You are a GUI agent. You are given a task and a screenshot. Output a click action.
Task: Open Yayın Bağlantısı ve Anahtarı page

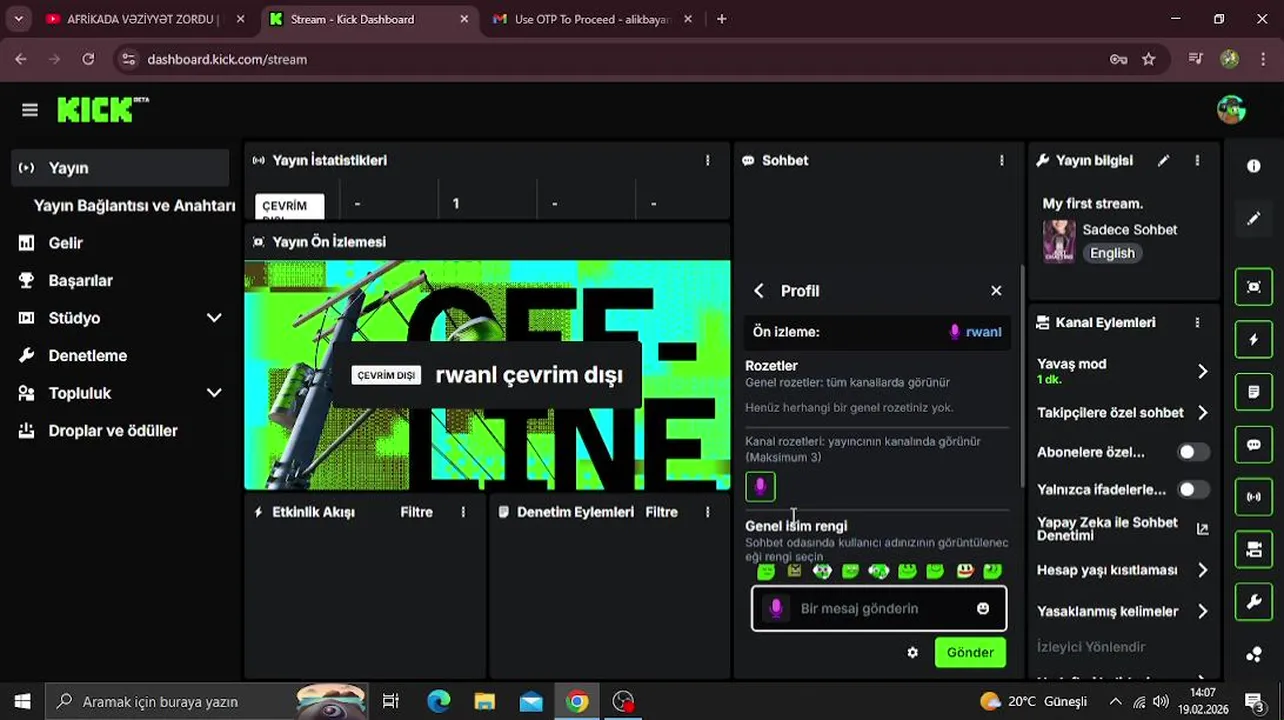click(x=135, y=206)
